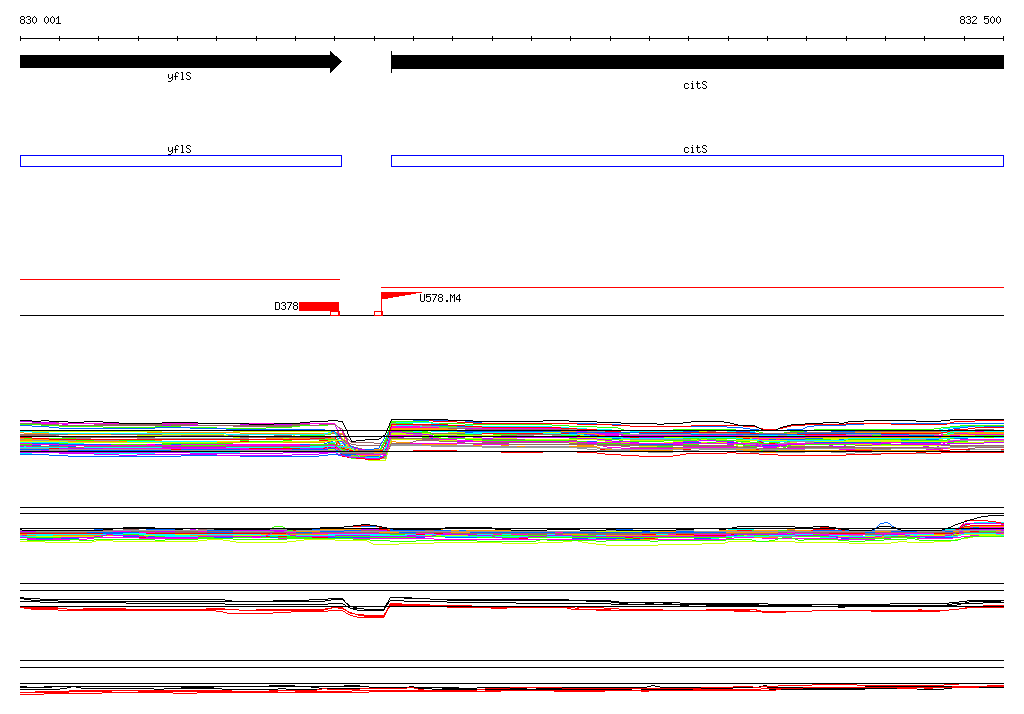Click the small red square below D378 block
The height and width of the screenshot is (714, 1024).
(335, 314)
